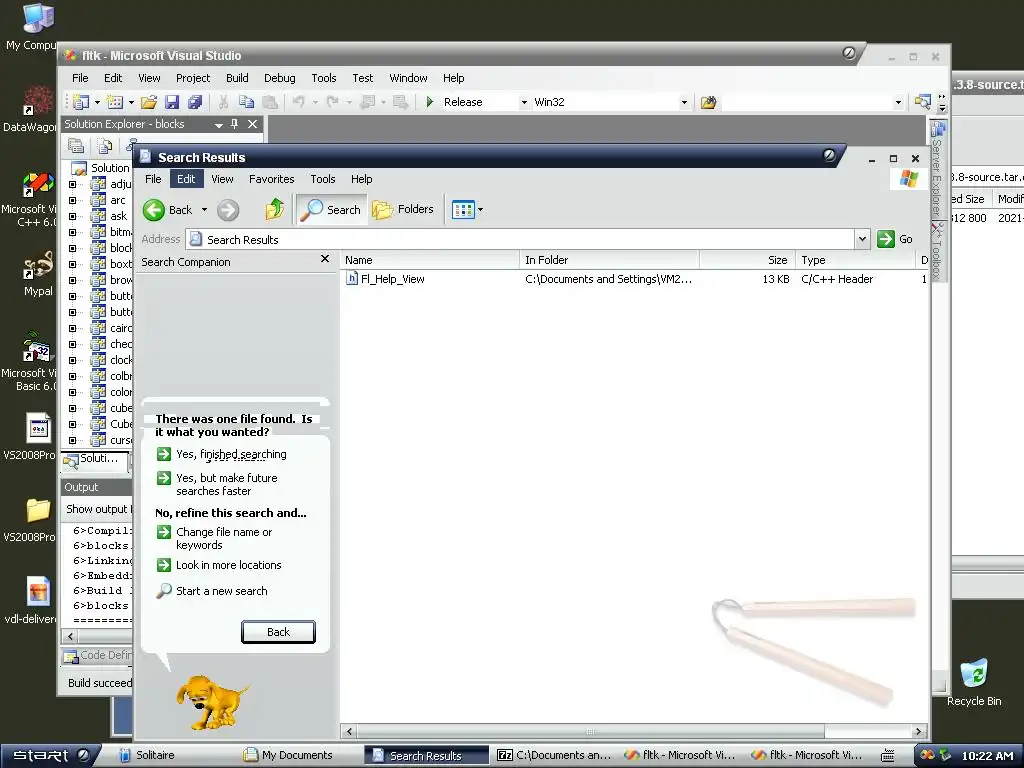The width and height of the screenshot is (1024, 768).
Task: Click the Back arrow in Search Results toolbar
Action: (154, 210)
